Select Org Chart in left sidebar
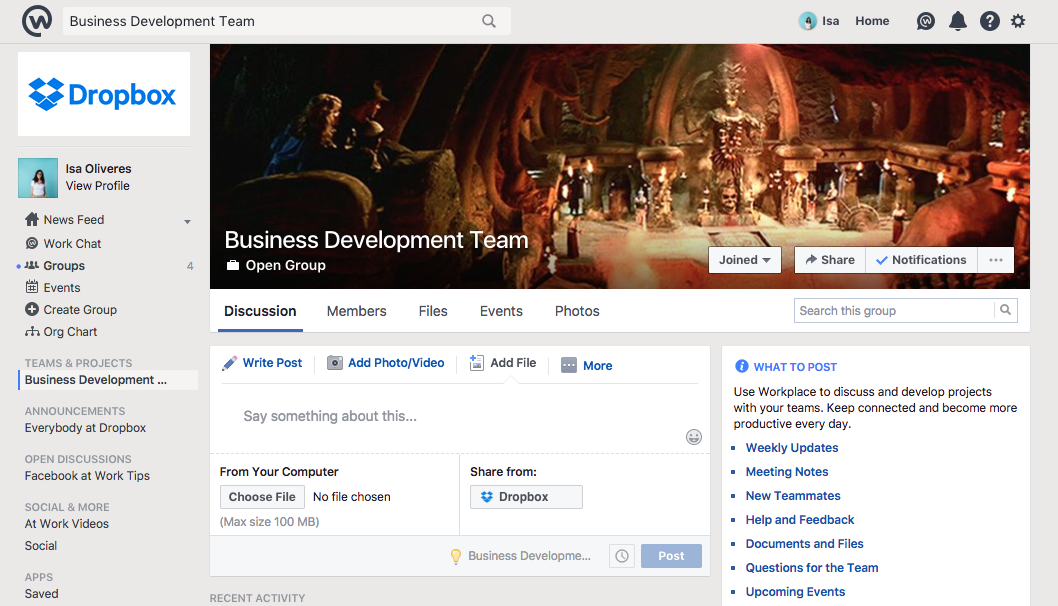 70,332
